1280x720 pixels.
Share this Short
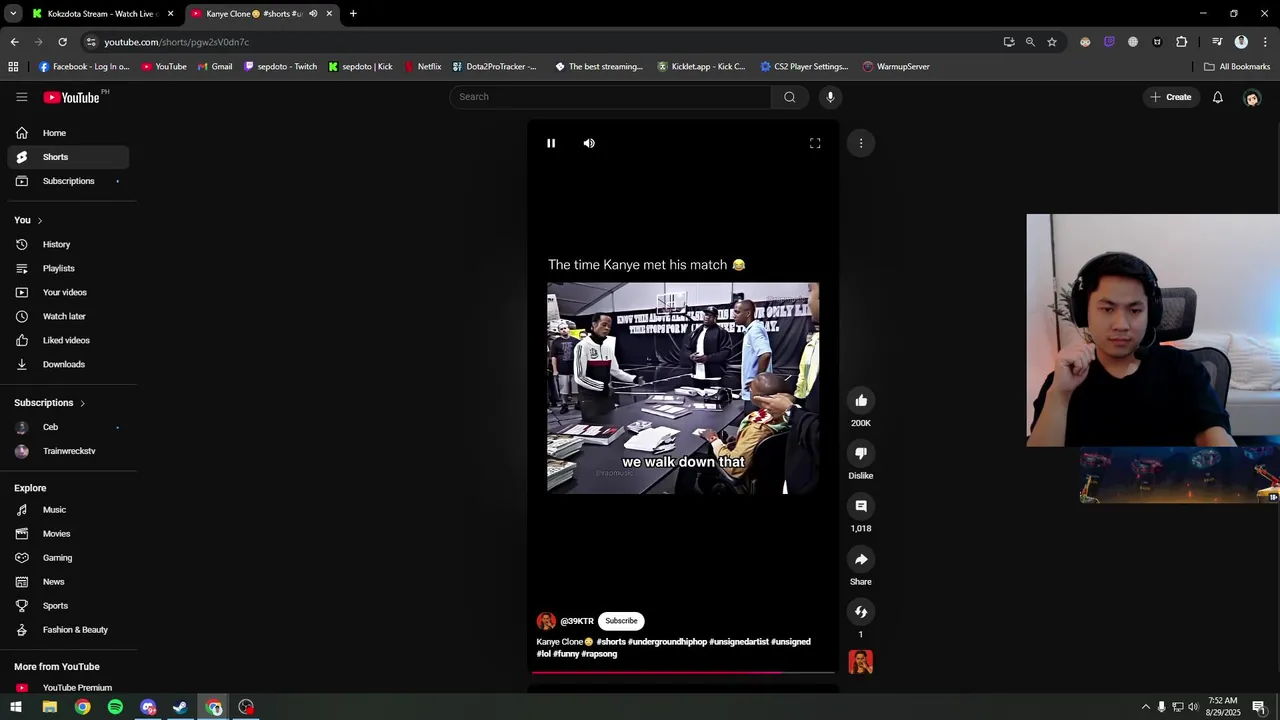pyautogui.click(x=861, y=560)
